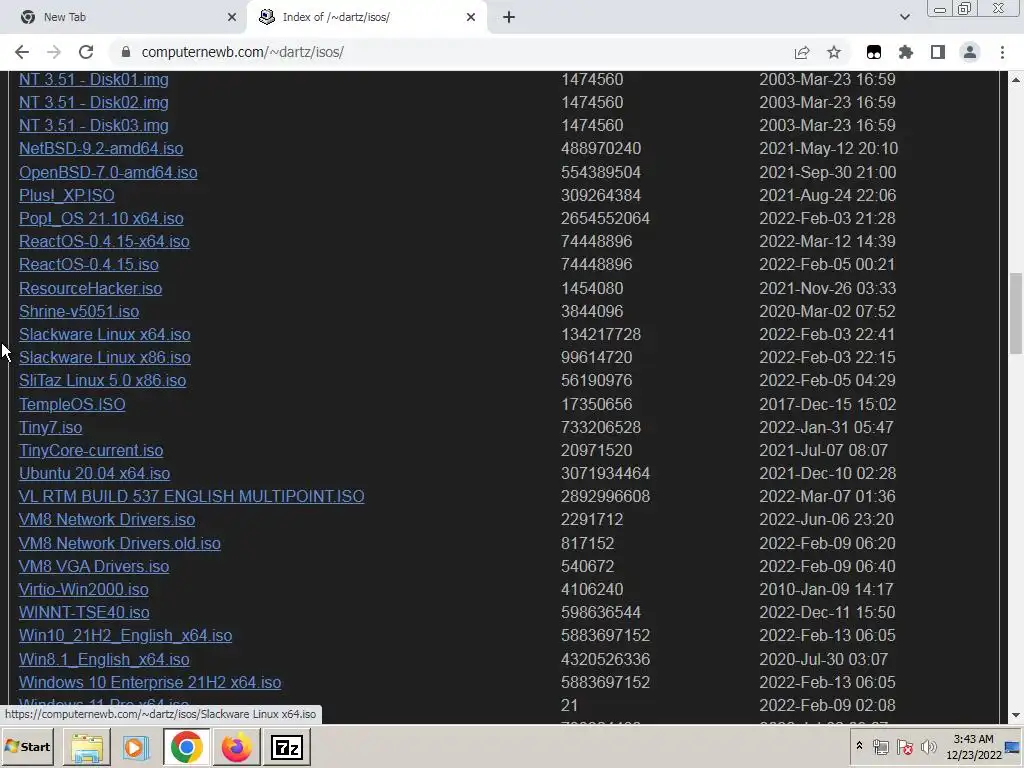Download TinyCore-current.iso
Image resolution: width=1024 pixels, height=768 pixels.
[x=91, y=450]
